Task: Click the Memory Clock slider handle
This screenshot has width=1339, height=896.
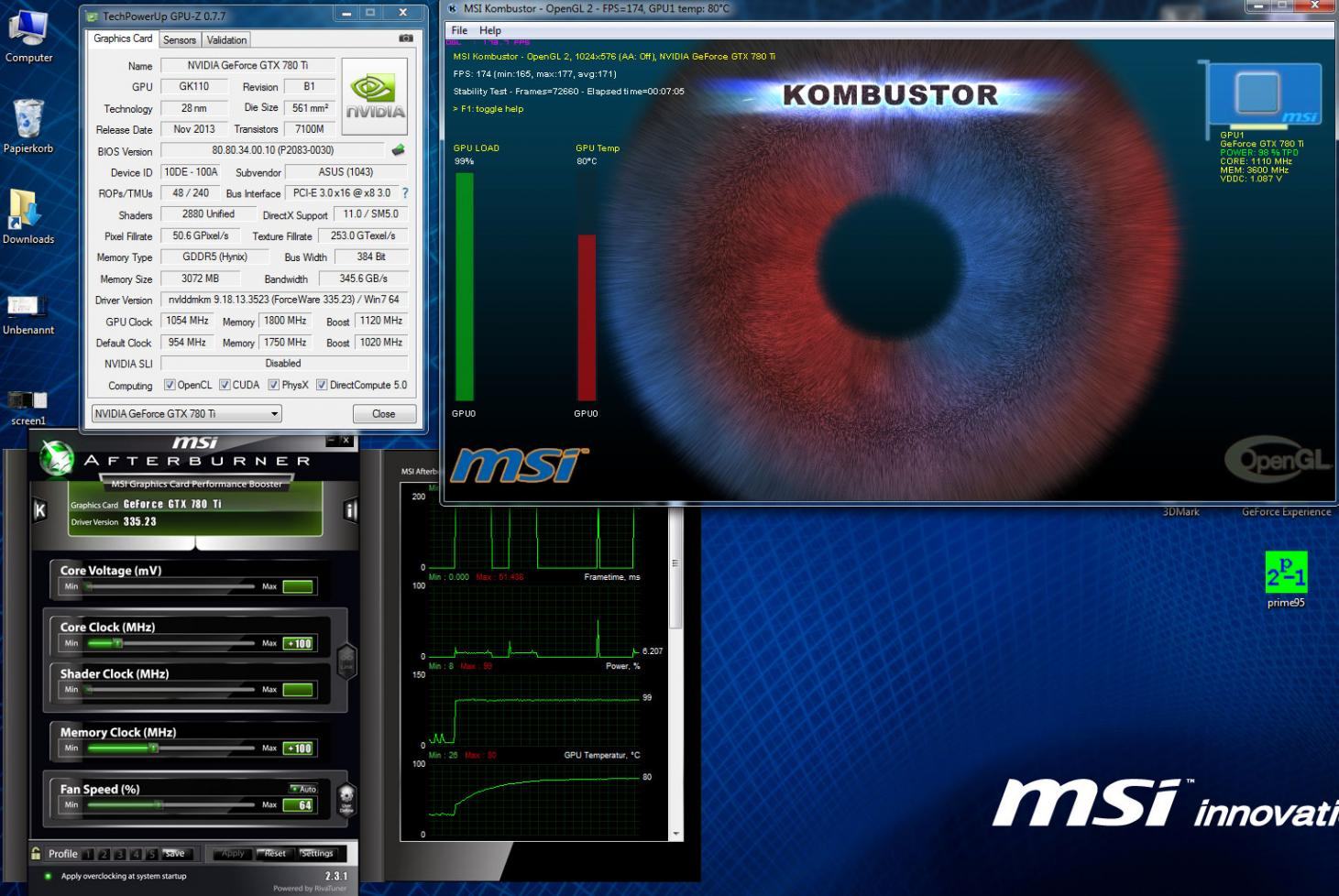Action: [x=154, y=748]
